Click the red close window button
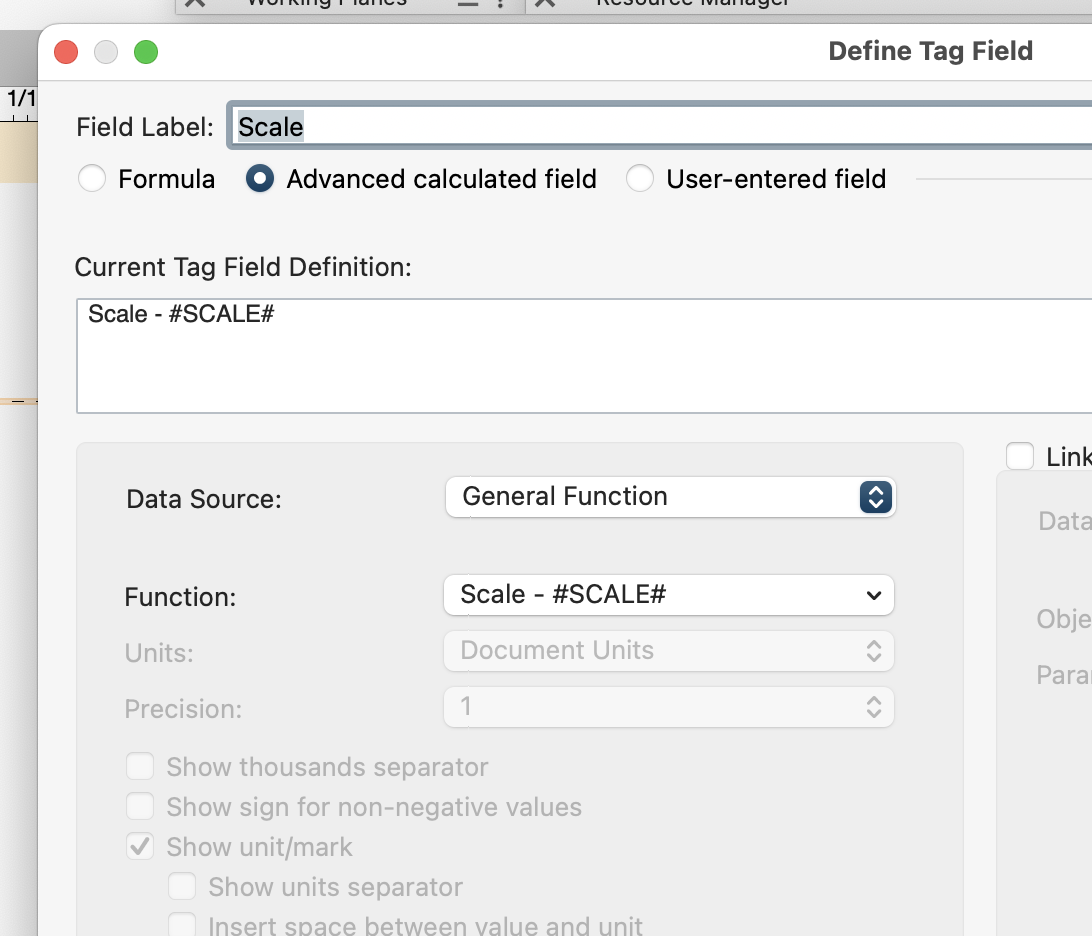 66,52
